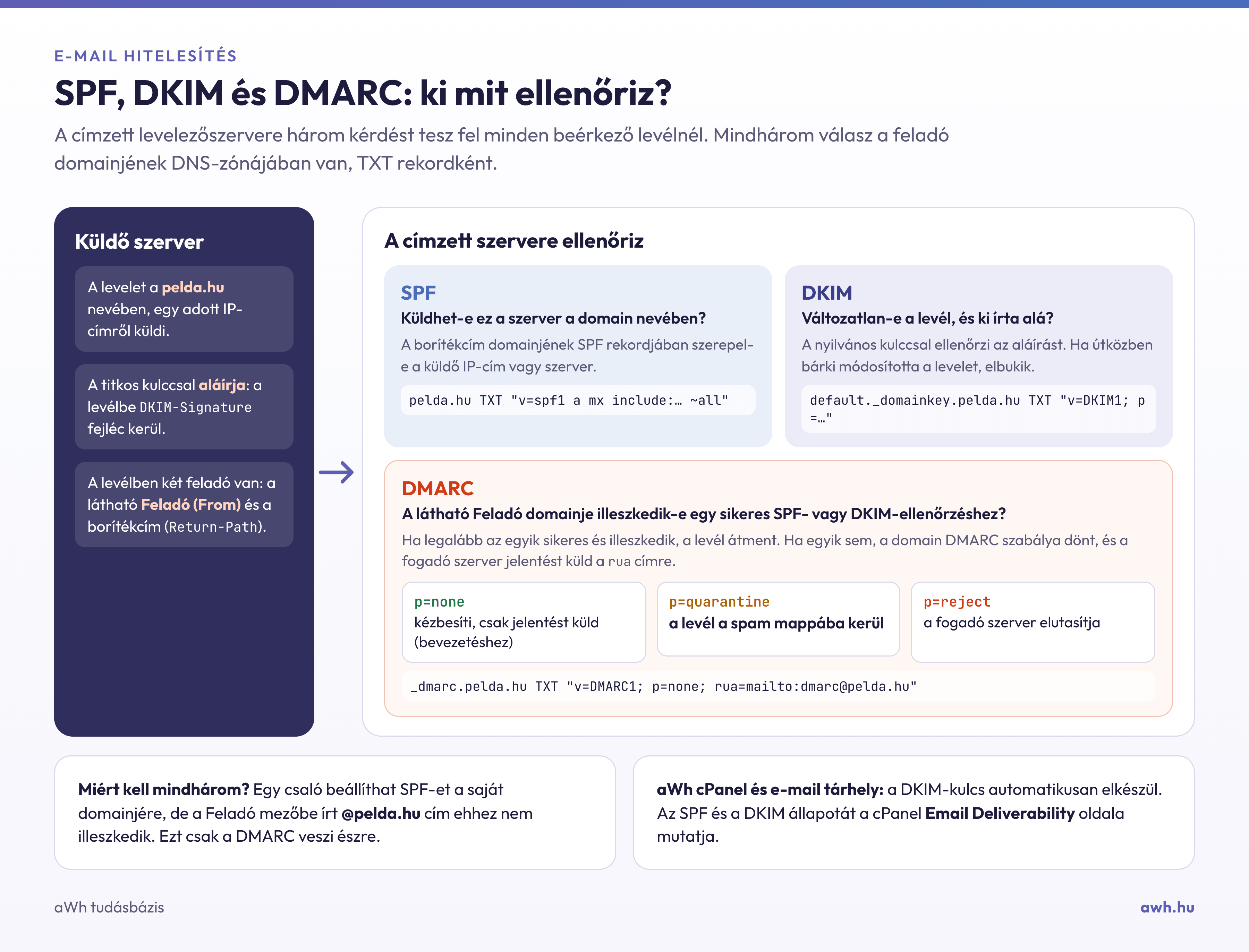This screenshot has width=1249, height=952.
Task: Click the orange 'DMARC' heading
Action: click(438, 488)
